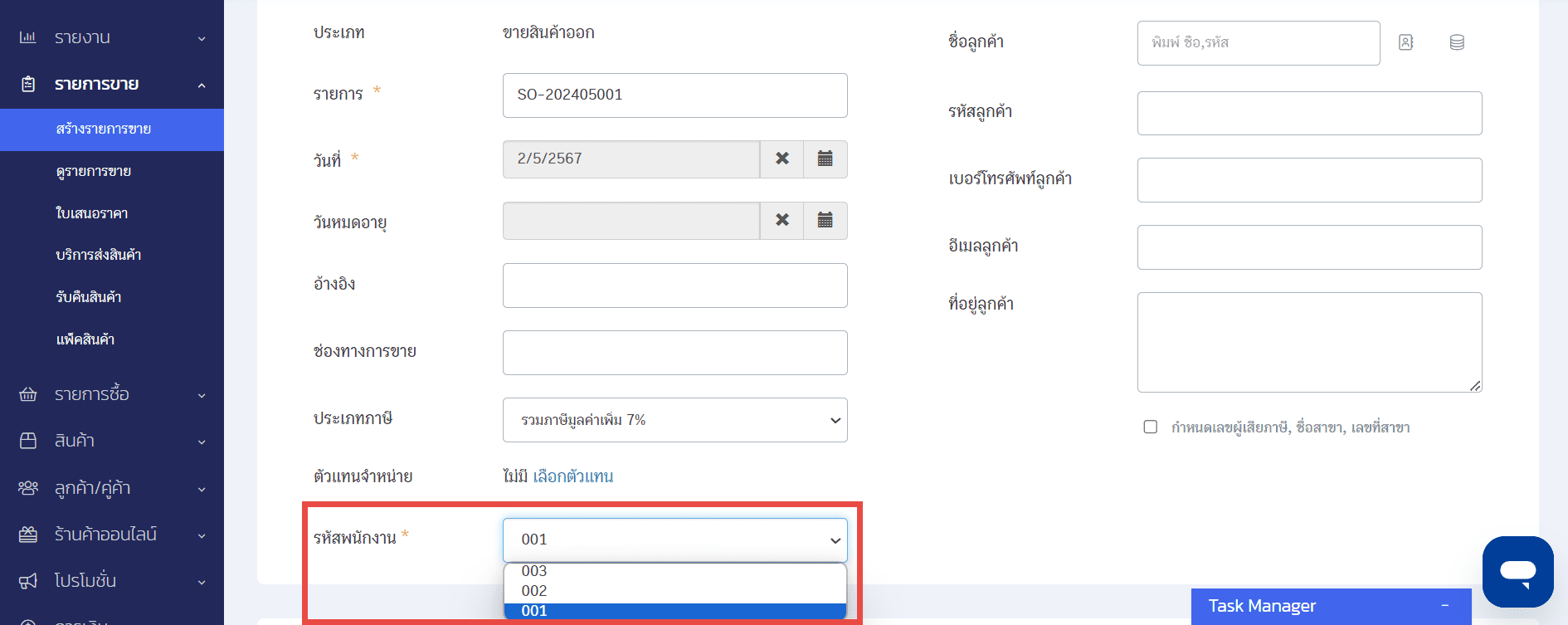The height and width of the screenshot is (625, 1568).
Task: Click the ขายสินค้าออก type value
Action: click(548, 32)
